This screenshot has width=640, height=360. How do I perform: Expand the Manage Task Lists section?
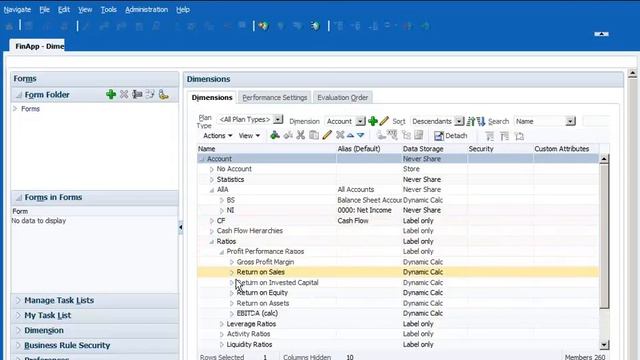click(18, 300)
